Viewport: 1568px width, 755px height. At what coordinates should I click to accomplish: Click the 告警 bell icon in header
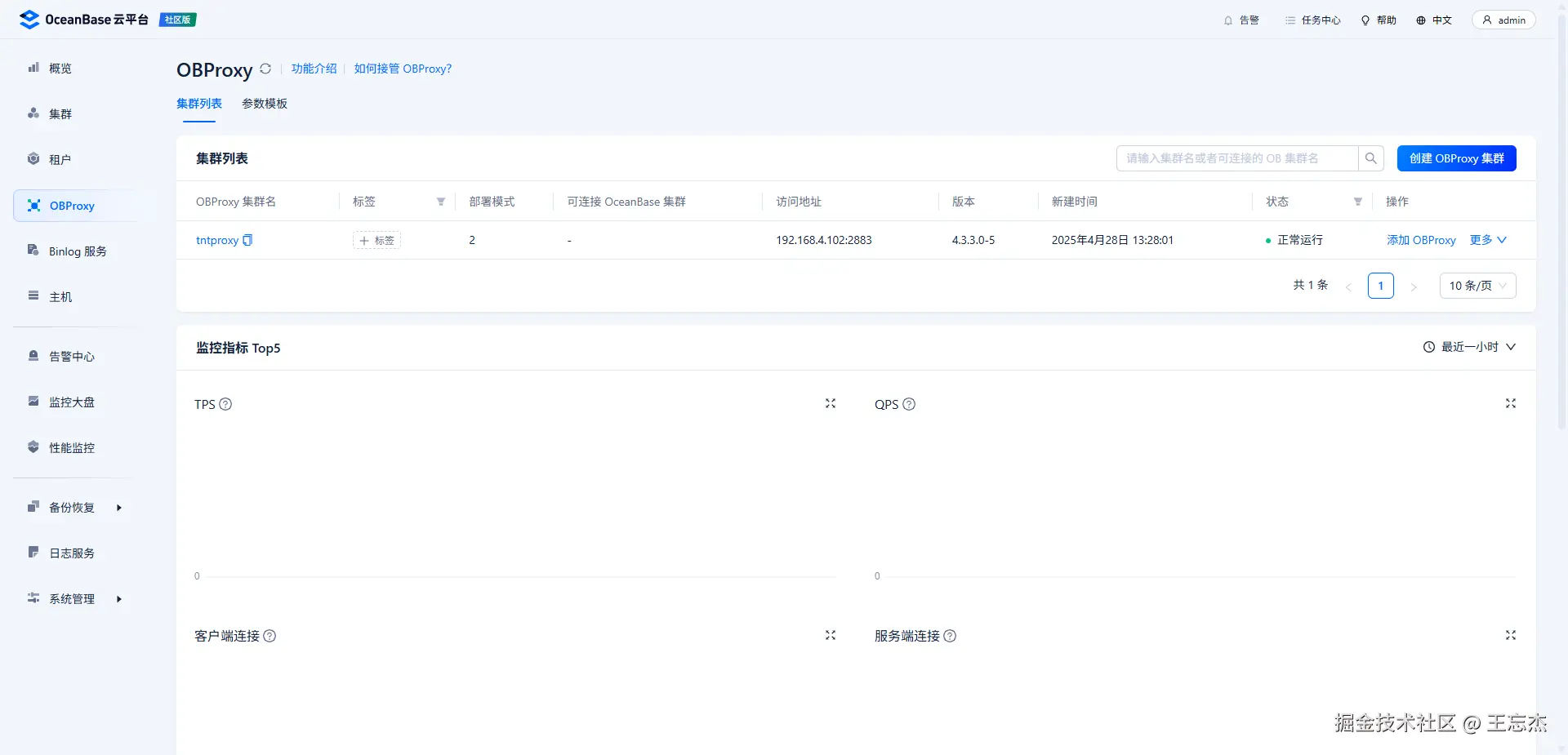(x=1228, y=20)
